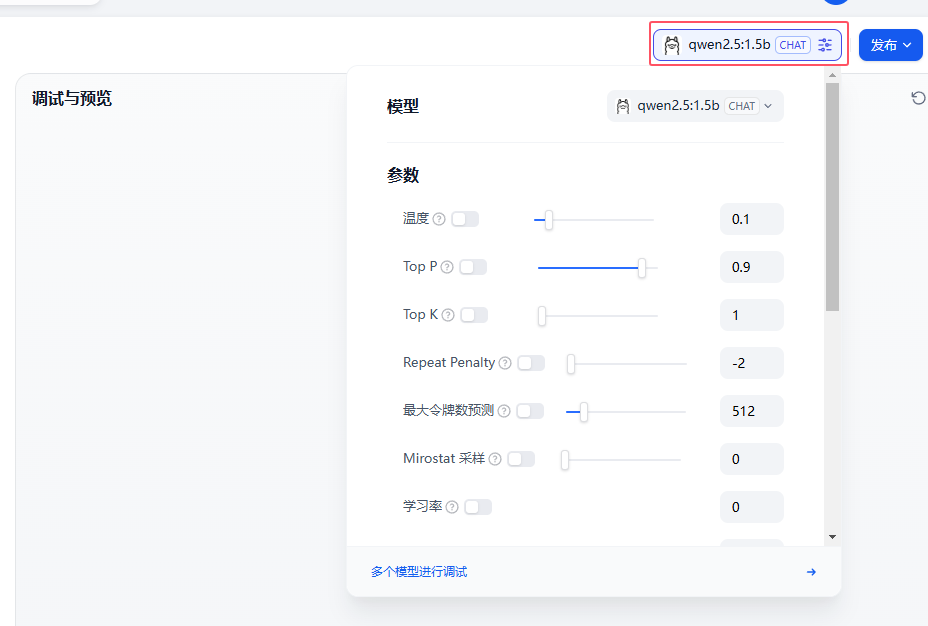
Task: Turn on the Repeat Penalty switch
Action: coord(531,363)
